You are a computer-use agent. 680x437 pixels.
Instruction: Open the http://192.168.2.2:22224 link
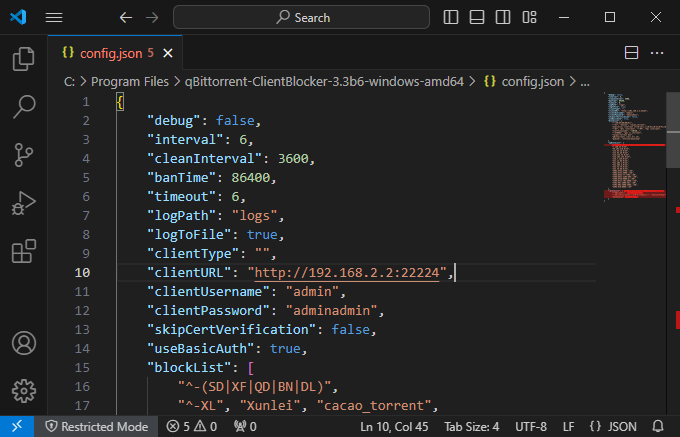347,273
